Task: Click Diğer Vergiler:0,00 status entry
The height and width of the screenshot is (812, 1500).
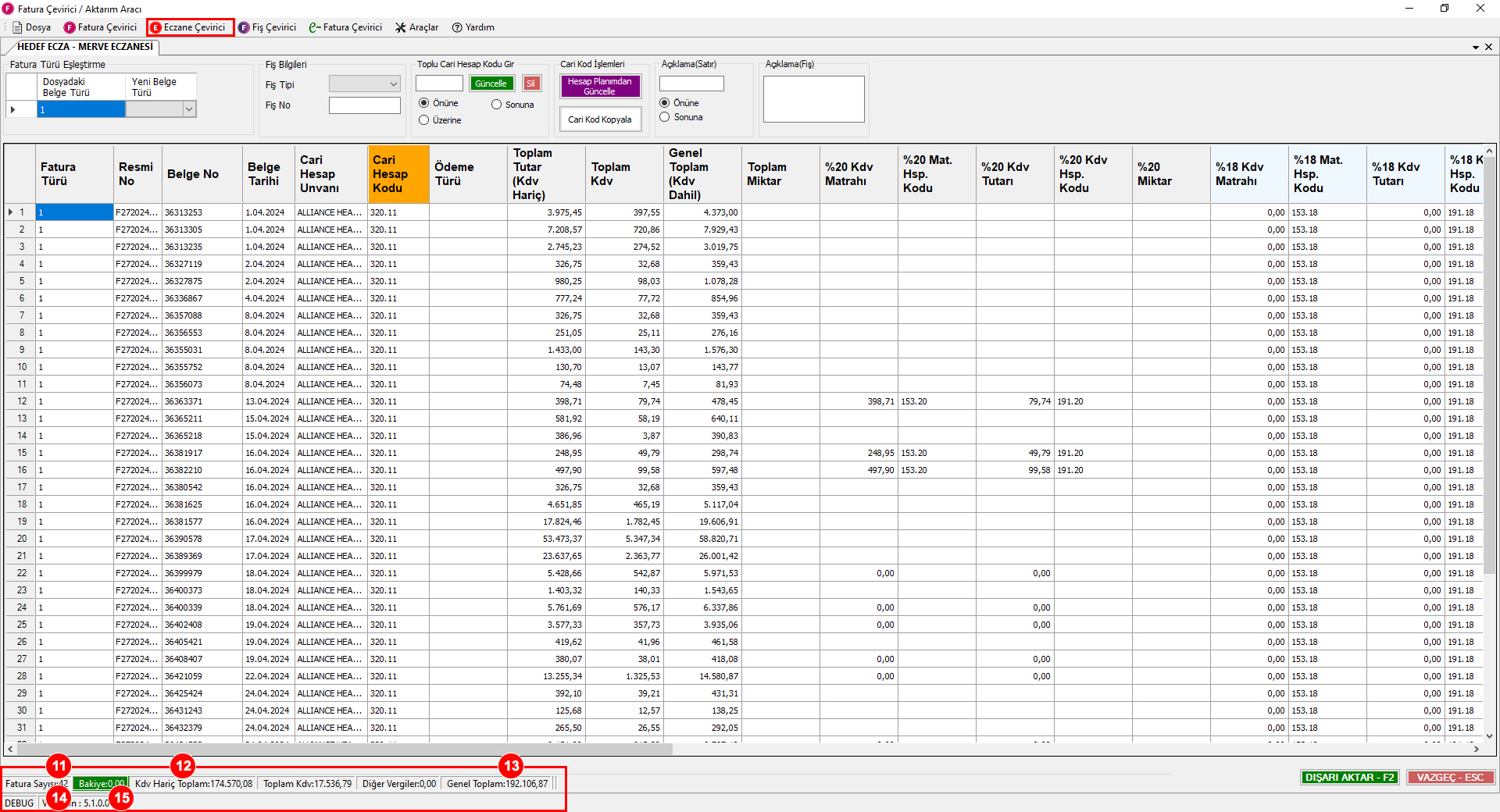Action: [x=399, y=784]
